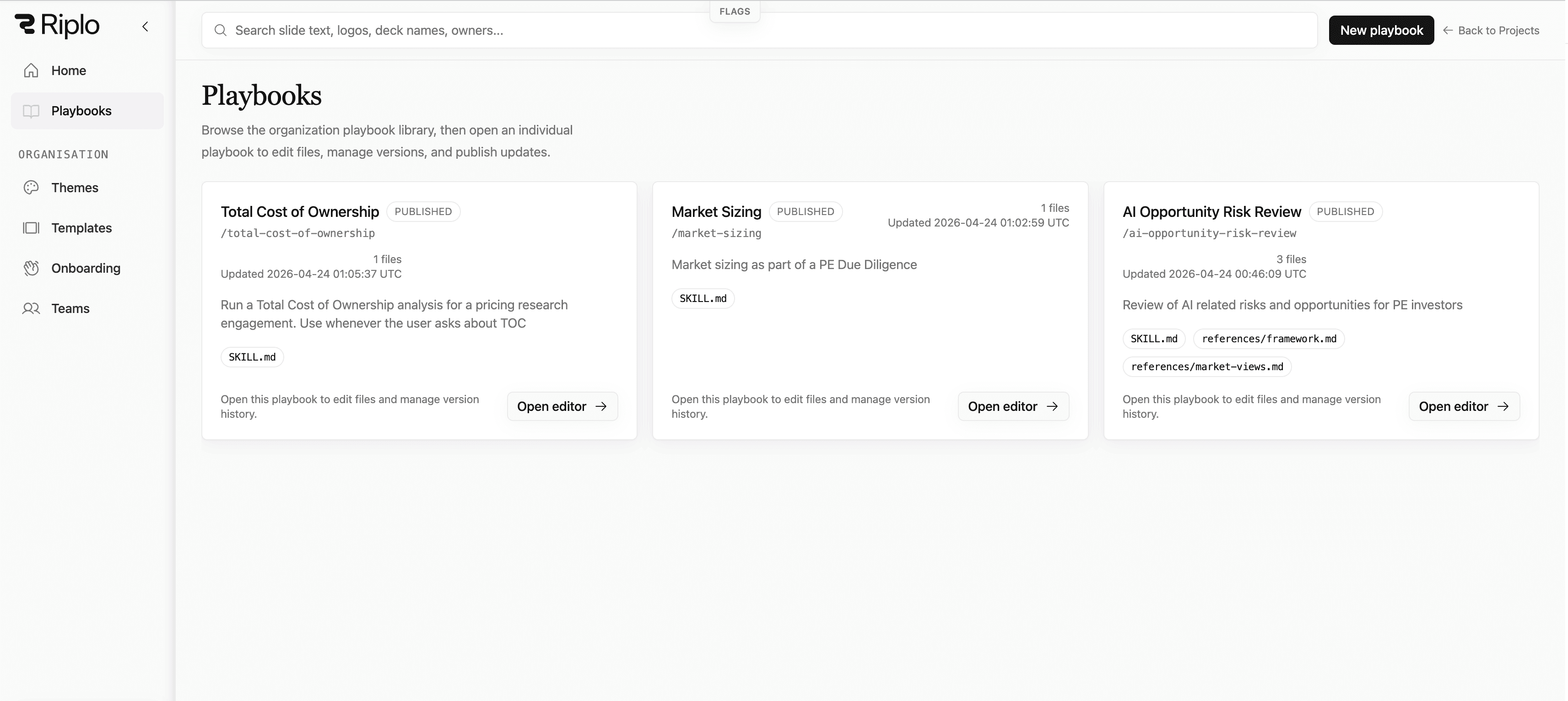Click the Themes palette icon
The height and width of the screenshot is (701, 1568).
point(31,188)
